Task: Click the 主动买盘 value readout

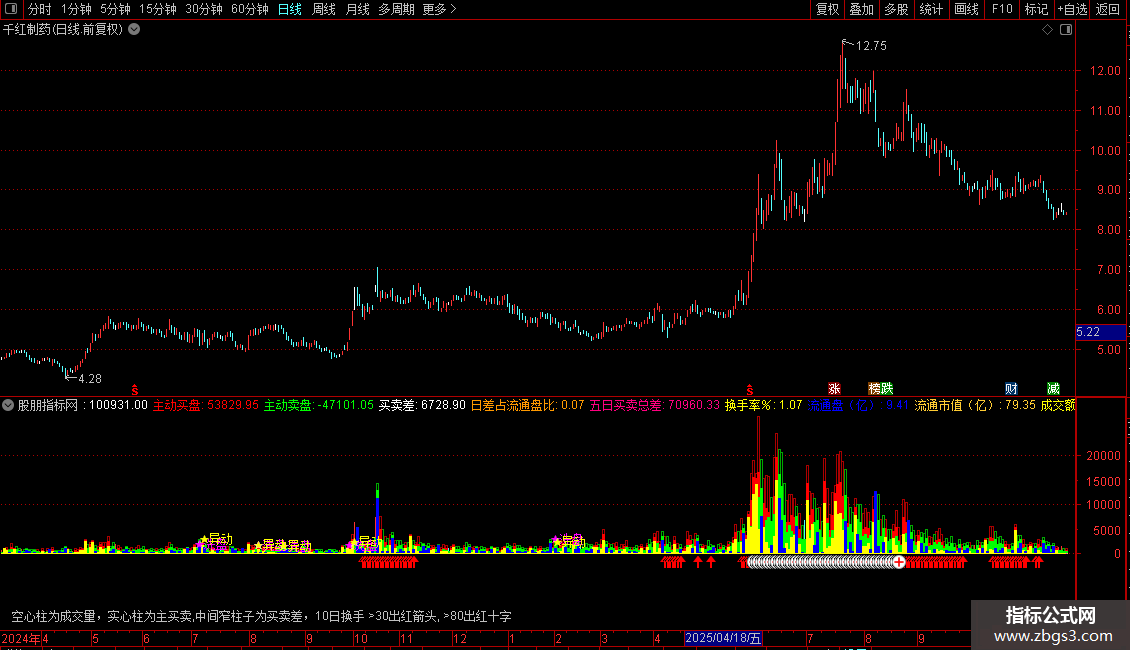Action: click(205, 405)
